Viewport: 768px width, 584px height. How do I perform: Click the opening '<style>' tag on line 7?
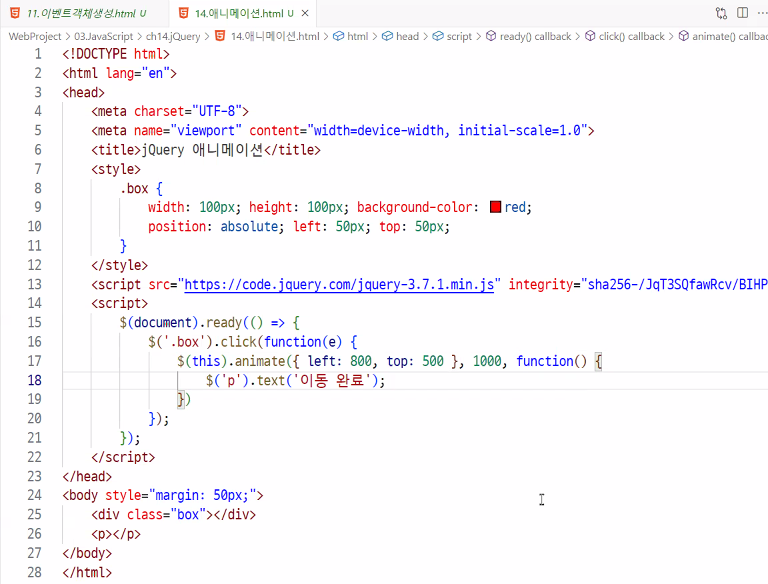[116, 169]
